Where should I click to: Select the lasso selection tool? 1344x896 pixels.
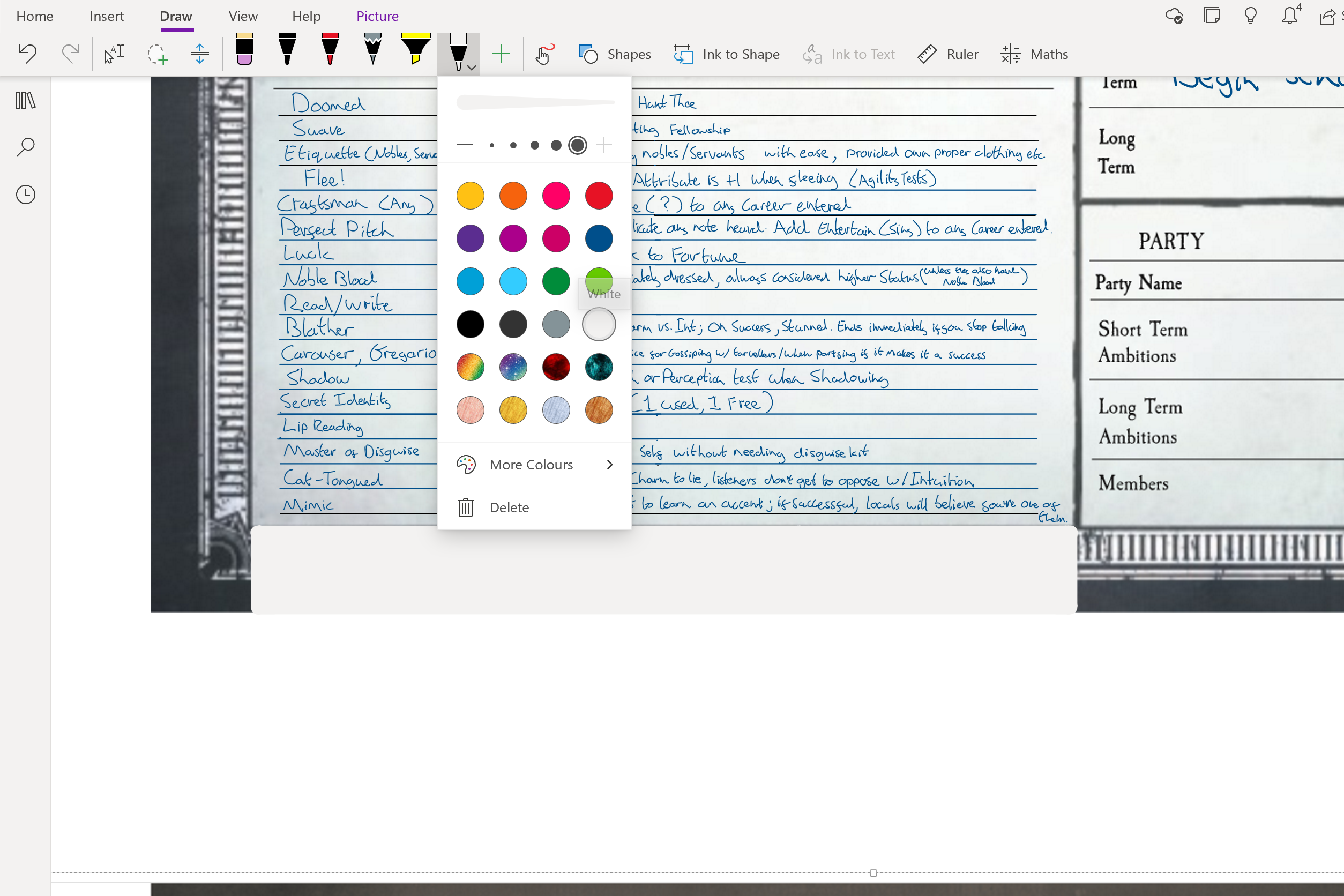tap(158, 54)
